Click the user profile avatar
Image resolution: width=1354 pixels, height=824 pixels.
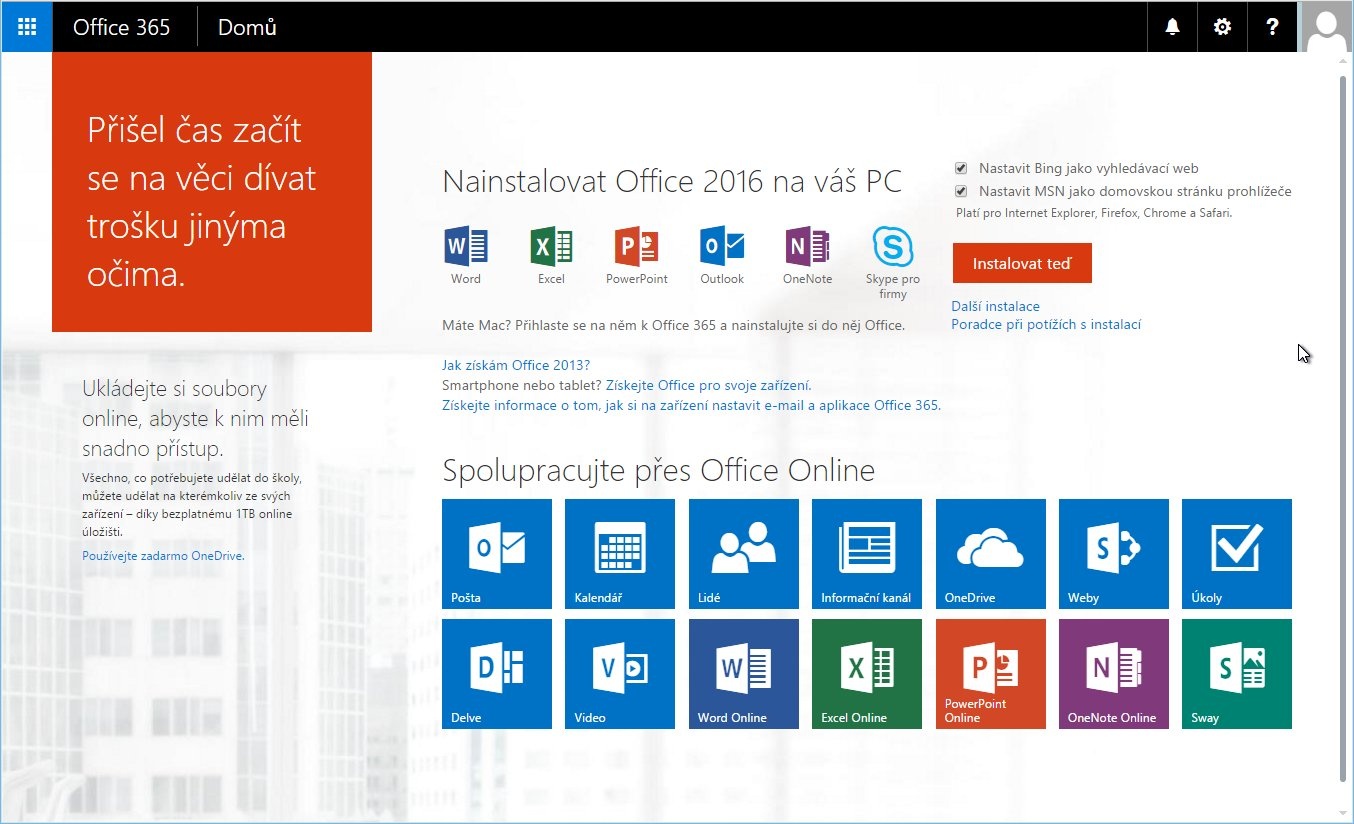(1325, 27)
